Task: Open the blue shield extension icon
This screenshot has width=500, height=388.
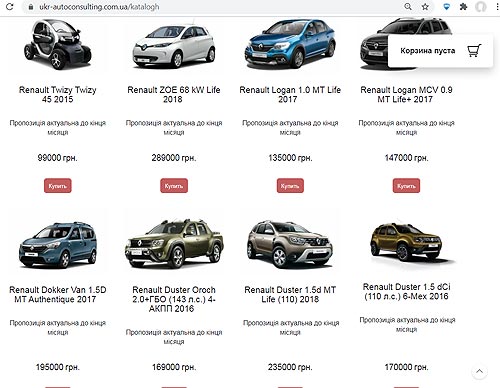Action: pyautogui.click(x=446, y=6)
